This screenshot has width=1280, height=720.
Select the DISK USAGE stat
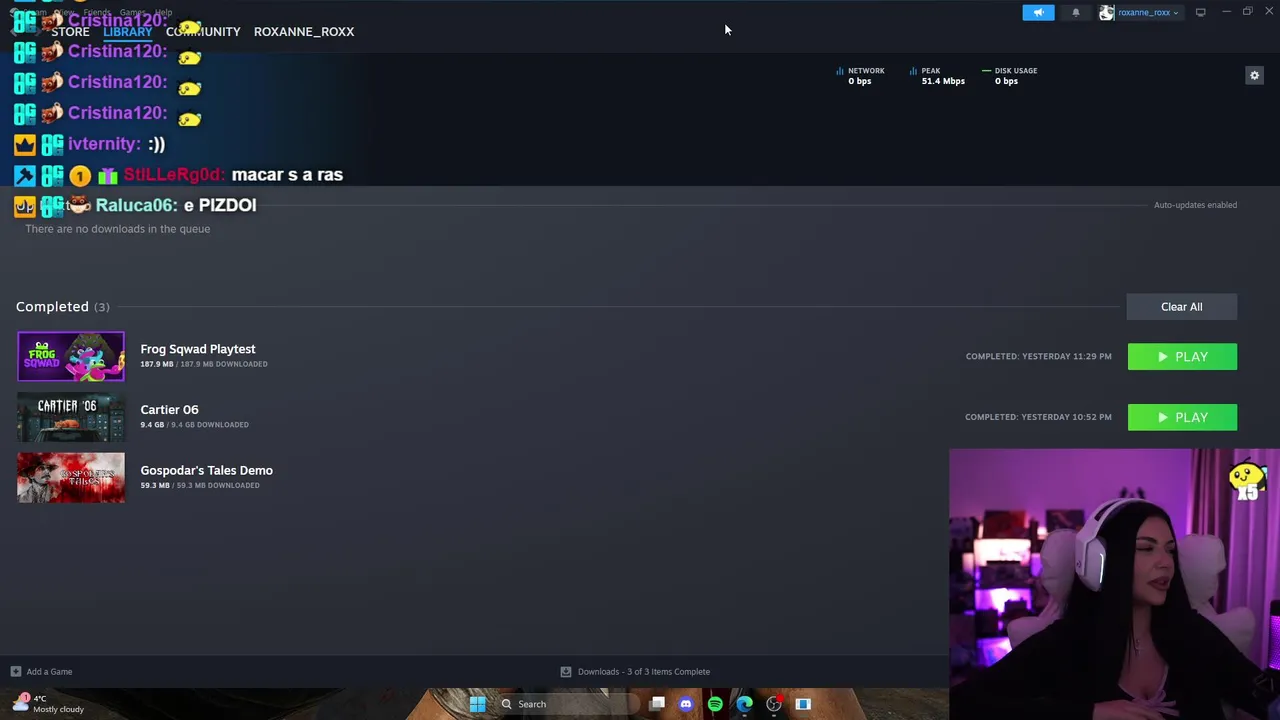click(1009, 76)
